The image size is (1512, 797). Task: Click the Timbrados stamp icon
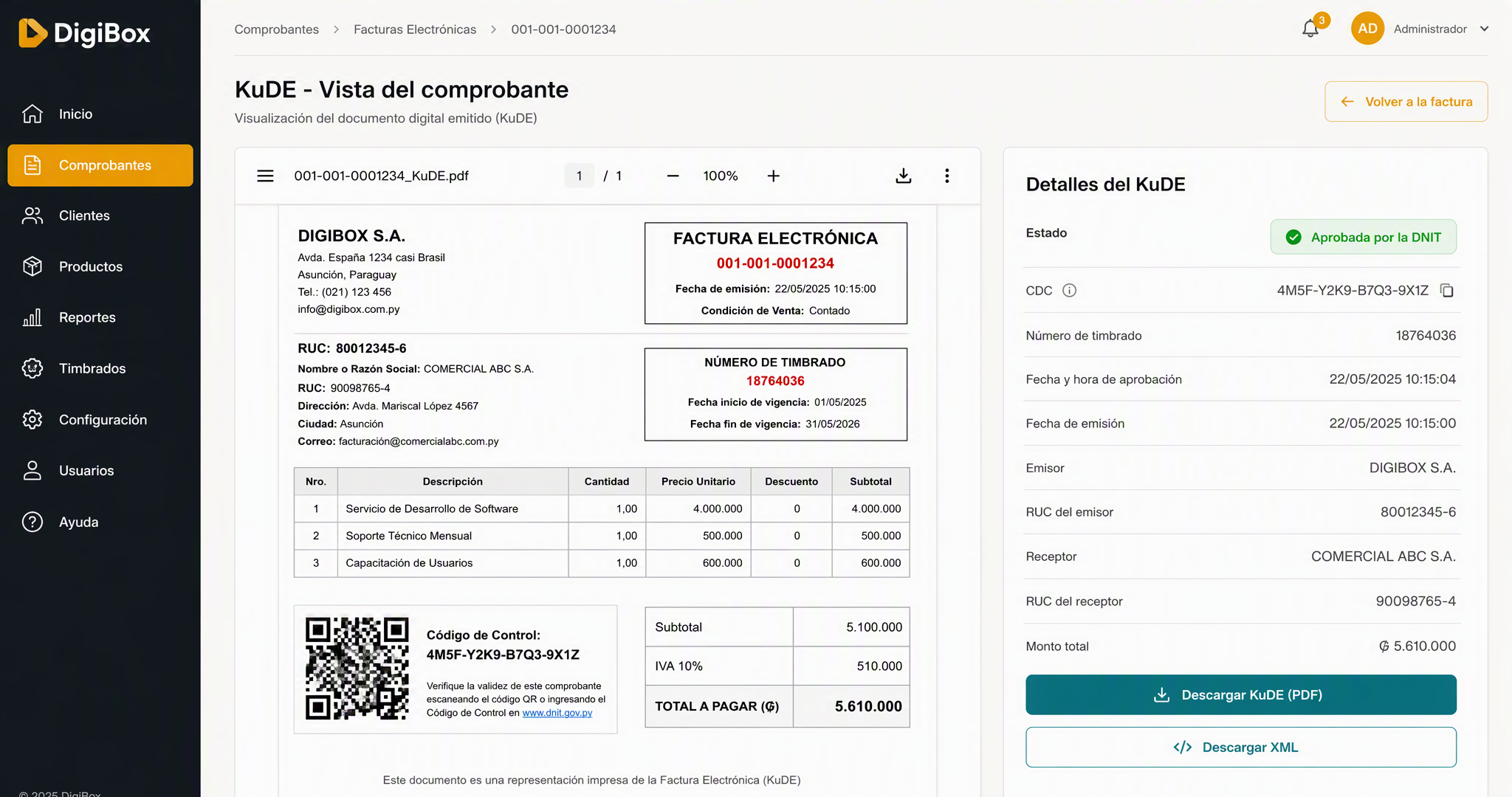click(32, 368)
